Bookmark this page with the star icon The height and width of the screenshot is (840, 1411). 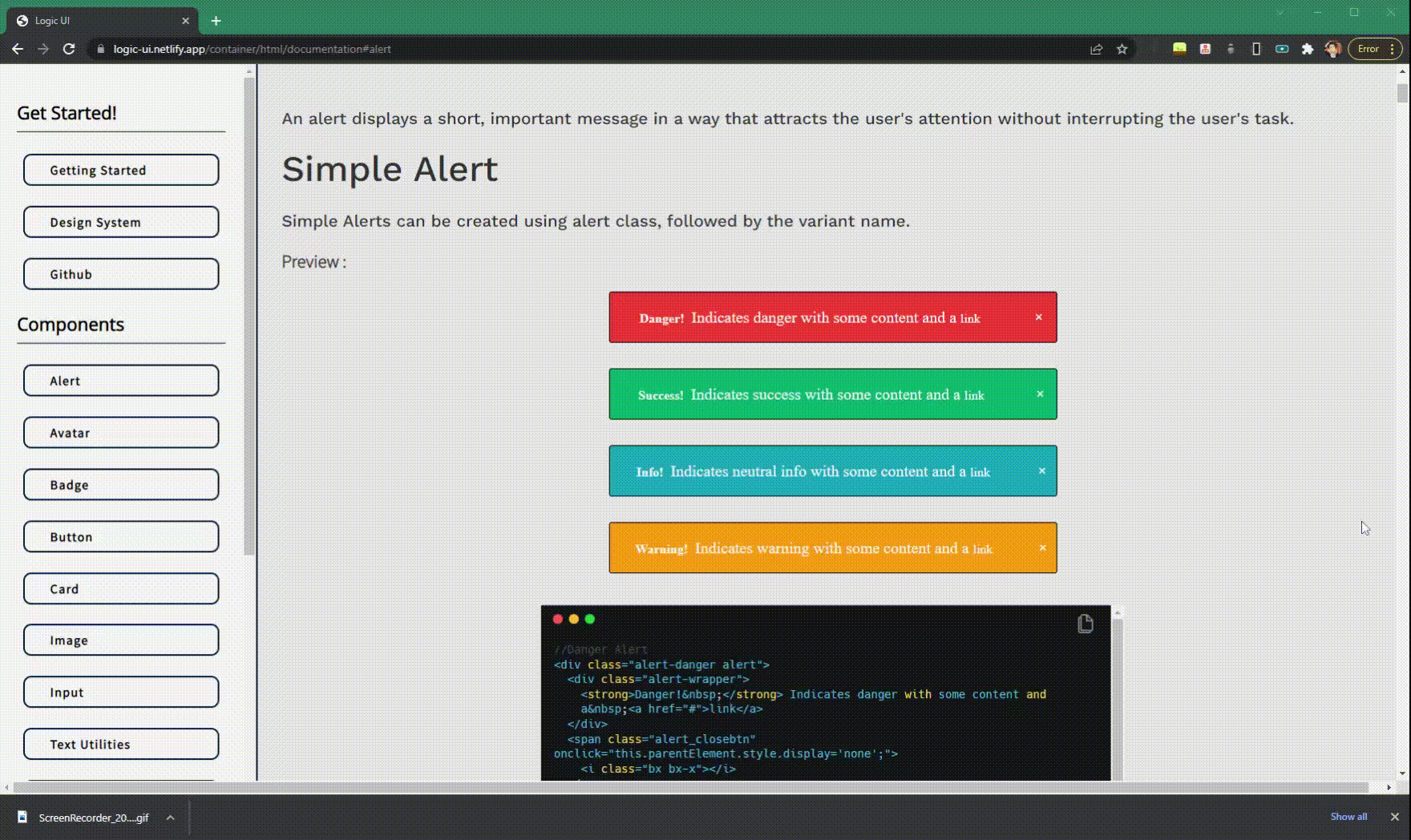(x=1122, y=49)
